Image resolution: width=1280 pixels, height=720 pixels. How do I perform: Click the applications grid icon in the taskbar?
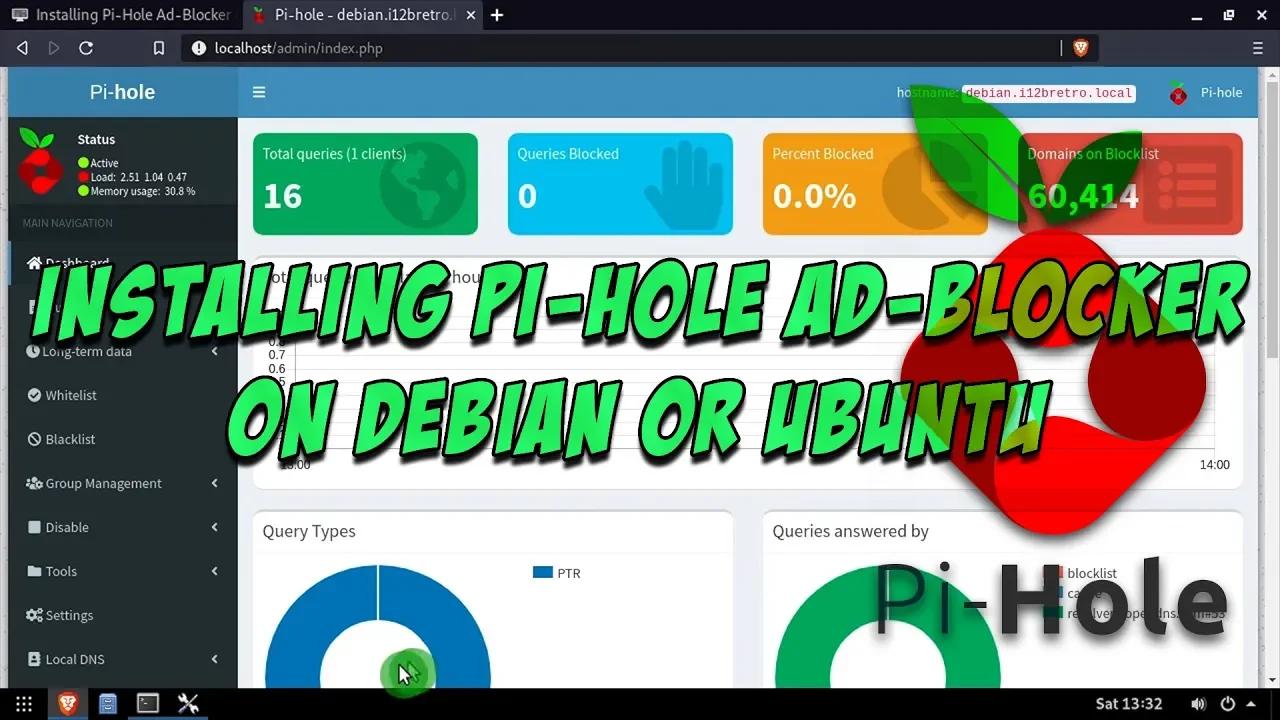[23, 703]
